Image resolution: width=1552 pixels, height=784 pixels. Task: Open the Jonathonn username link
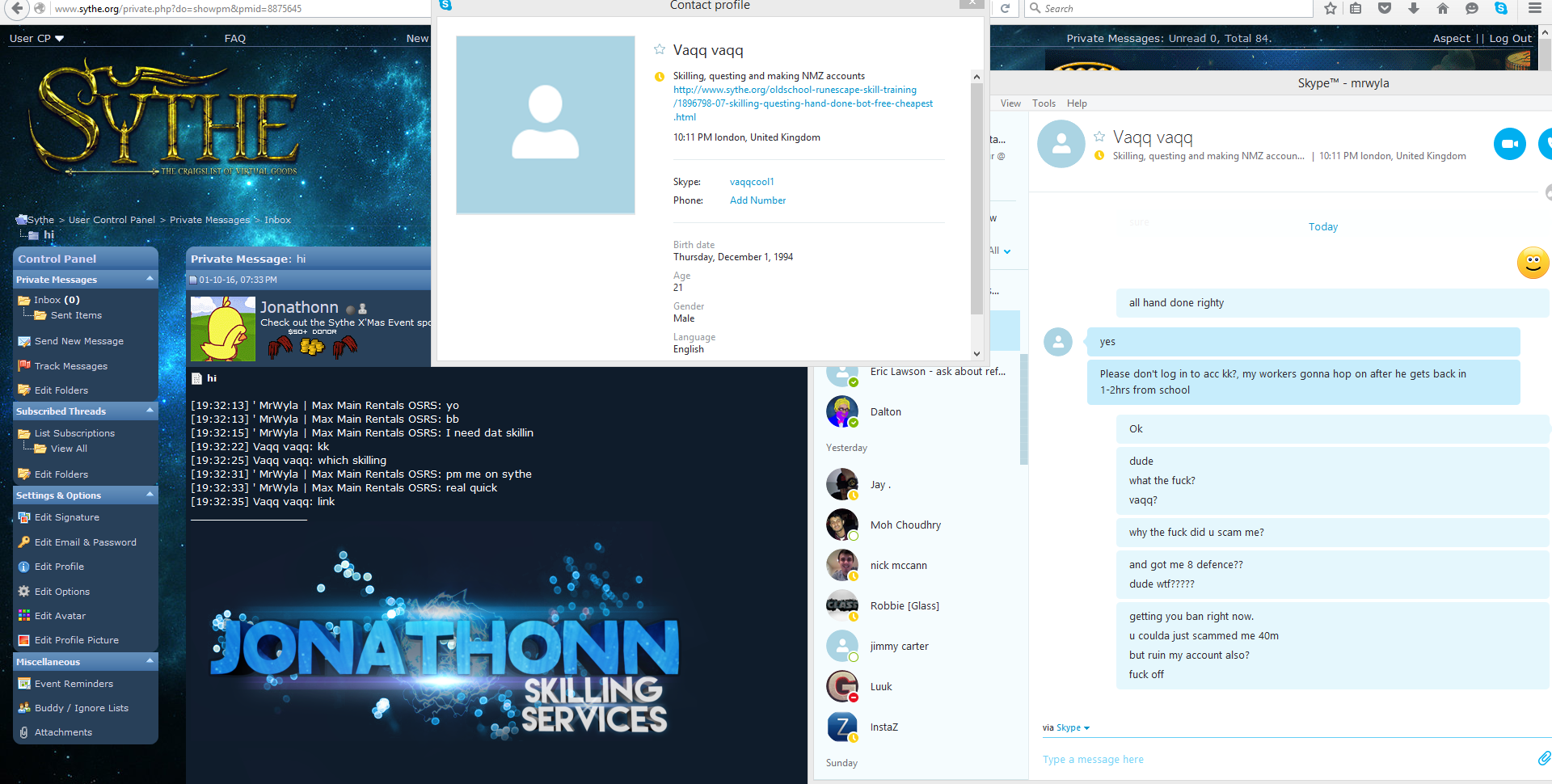299,307
